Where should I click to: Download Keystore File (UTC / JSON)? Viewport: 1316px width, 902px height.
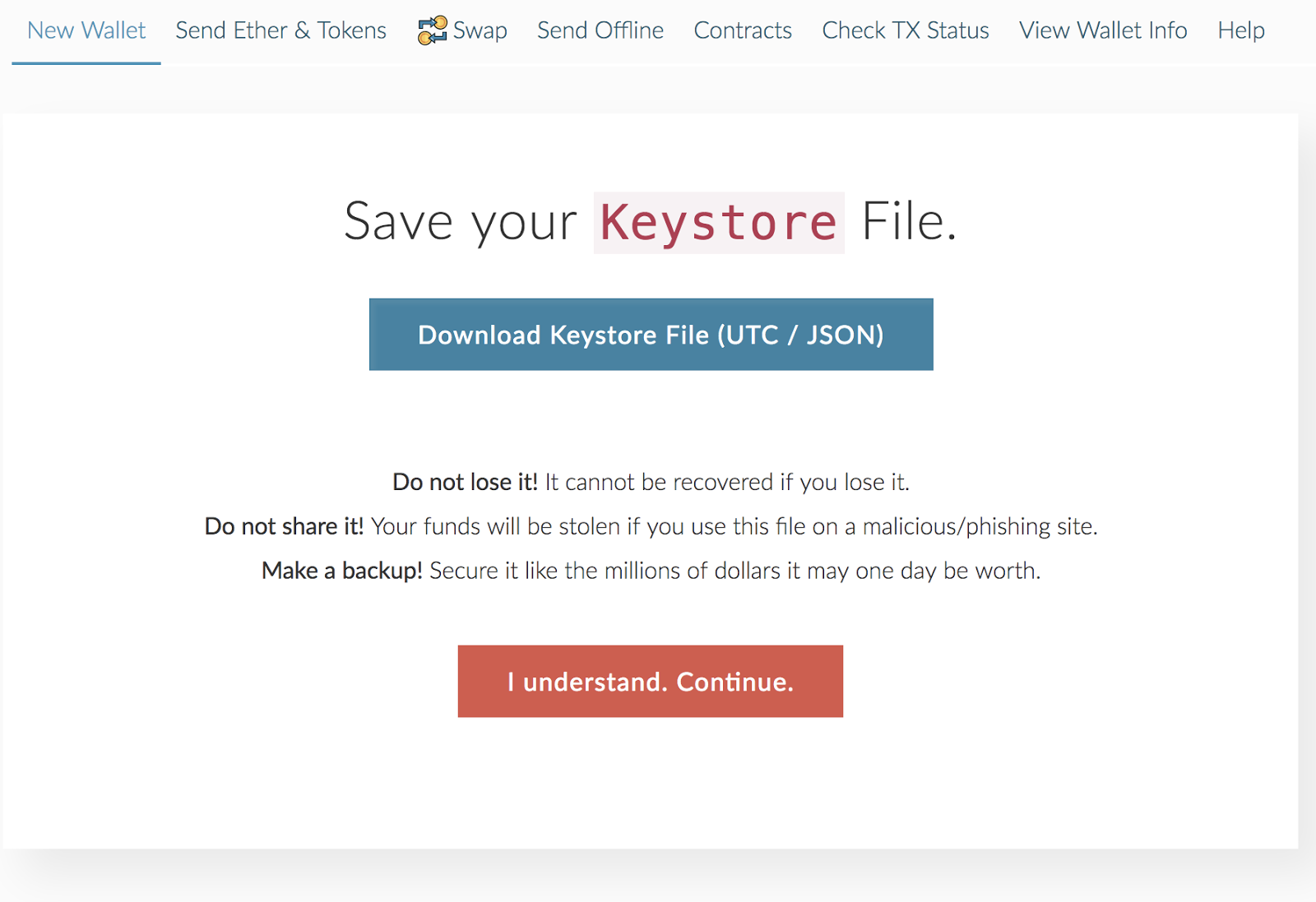pos(651,335)
